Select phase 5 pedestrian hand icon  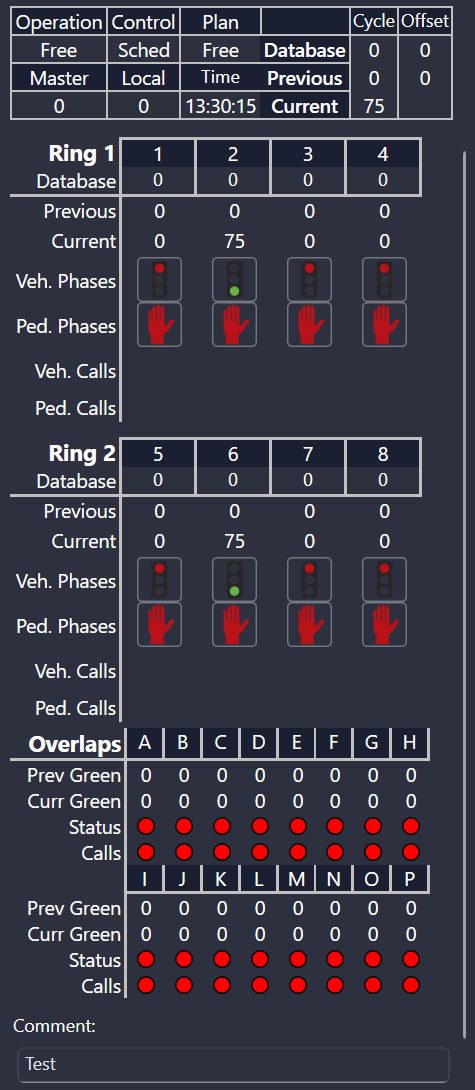(159, 624)
